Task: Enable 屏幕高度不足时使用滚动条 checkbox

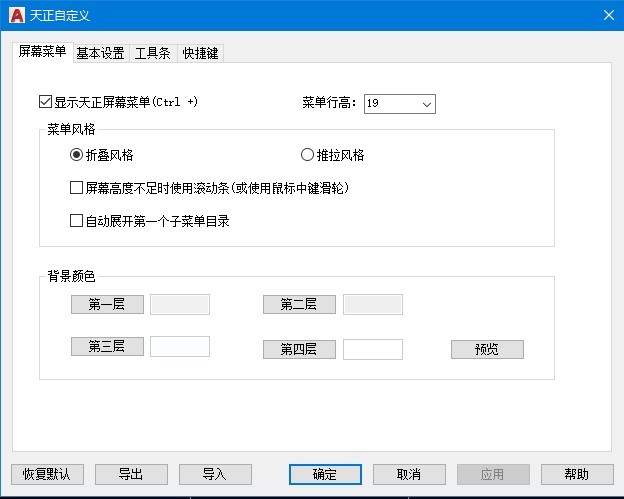Action: click(76, 188)
